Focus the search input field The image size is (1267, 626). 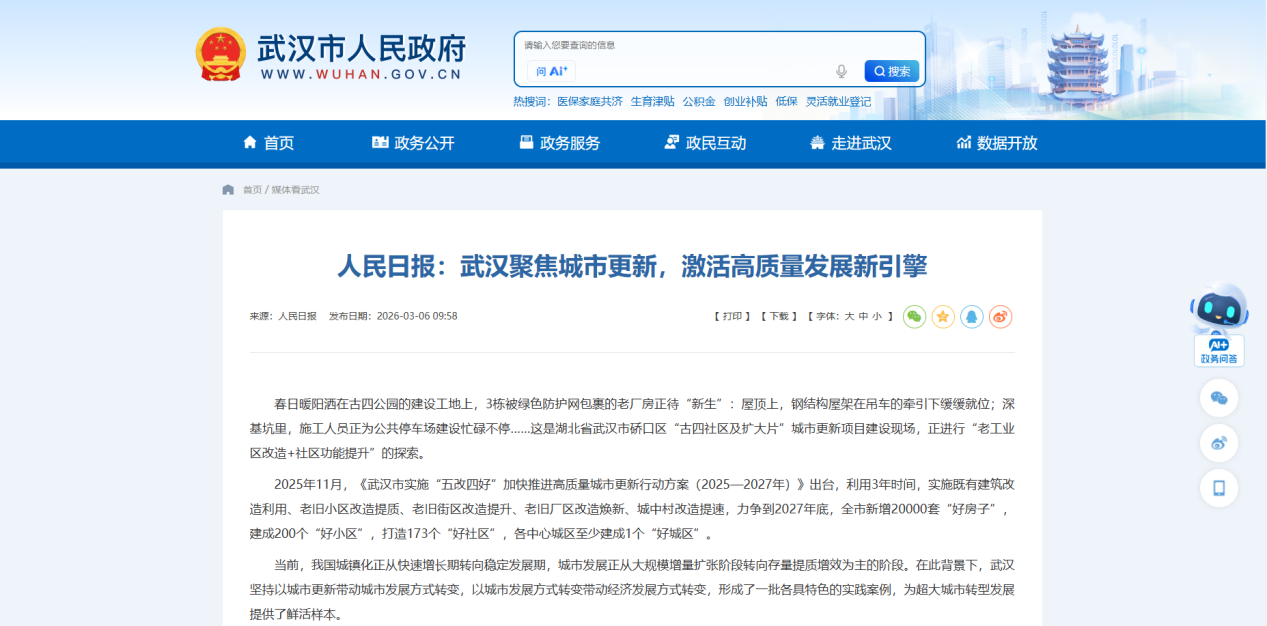[700, 71]
